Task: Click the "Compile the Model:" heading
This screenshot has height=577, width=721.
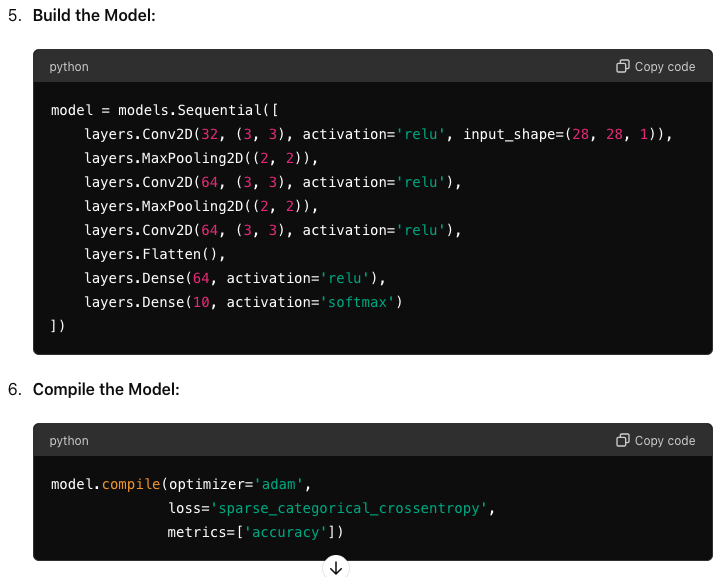Action: click(x=106, y=389)
